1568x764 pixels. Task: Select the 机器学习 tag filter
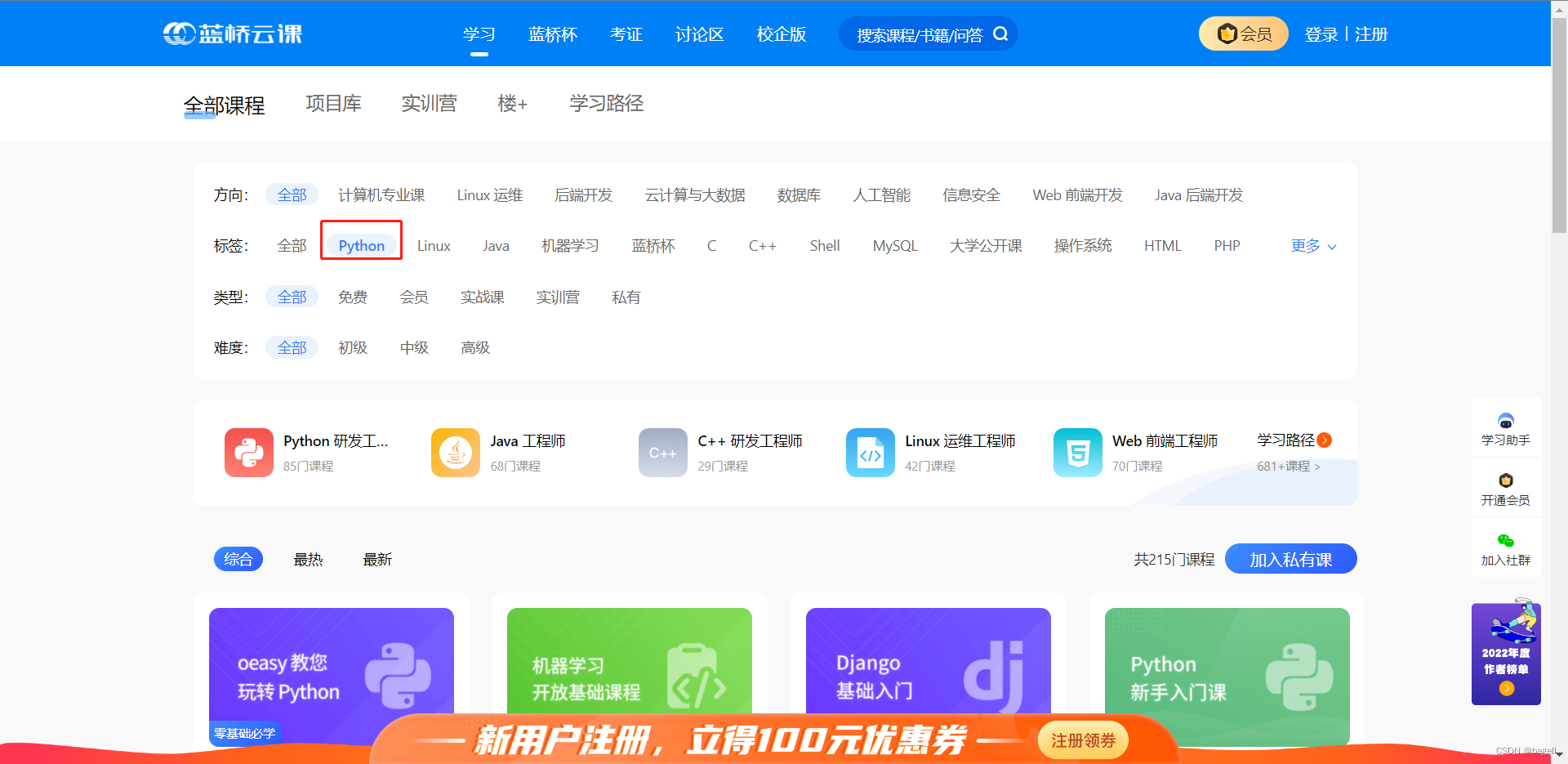(x=570, y=246)
